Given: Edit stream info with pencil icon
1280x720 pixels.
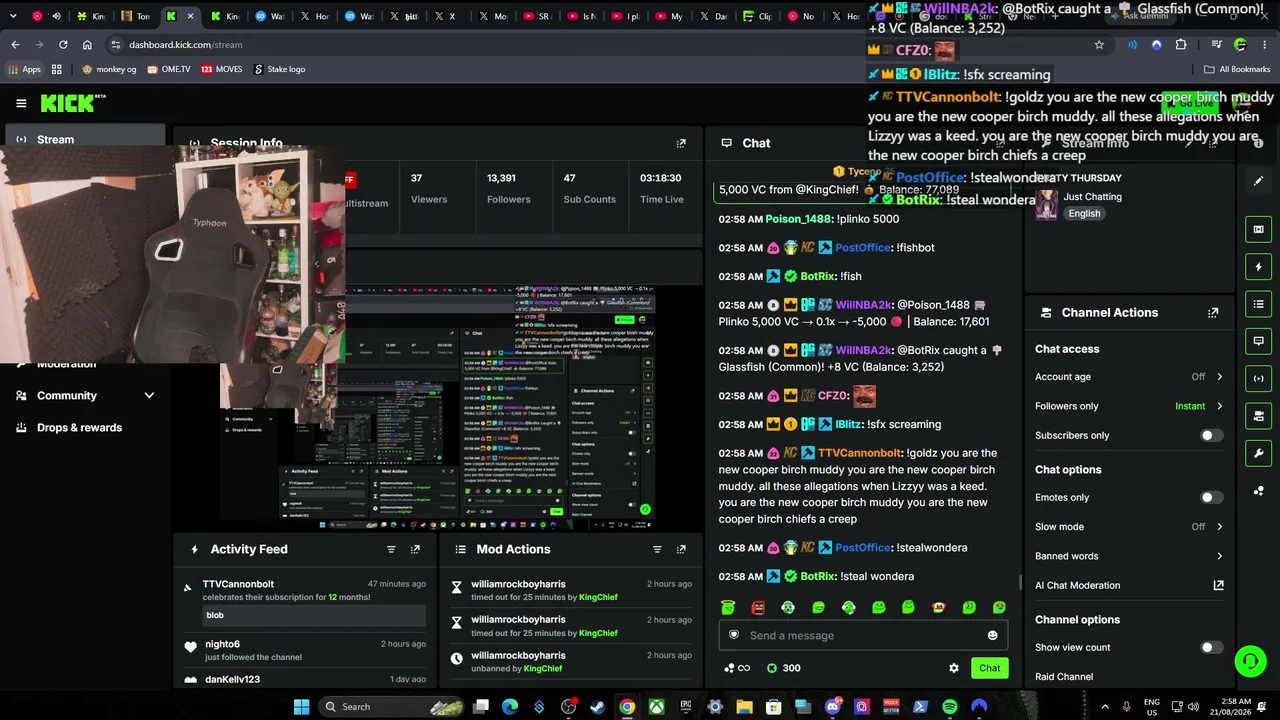Looking at the screenshot, I should 1258,181.
